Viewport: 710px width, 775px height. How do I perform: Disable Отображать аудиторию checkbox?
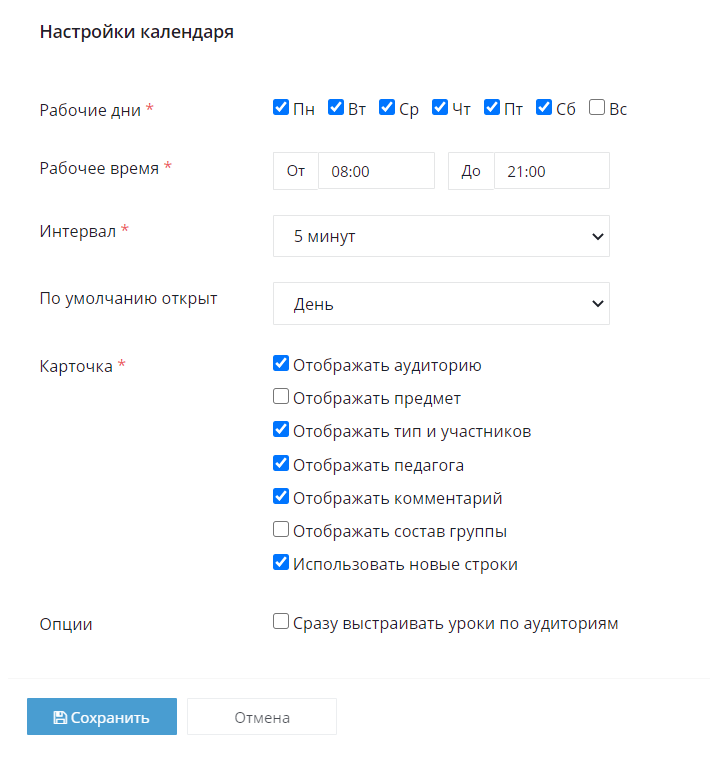(x=281, y=363)
